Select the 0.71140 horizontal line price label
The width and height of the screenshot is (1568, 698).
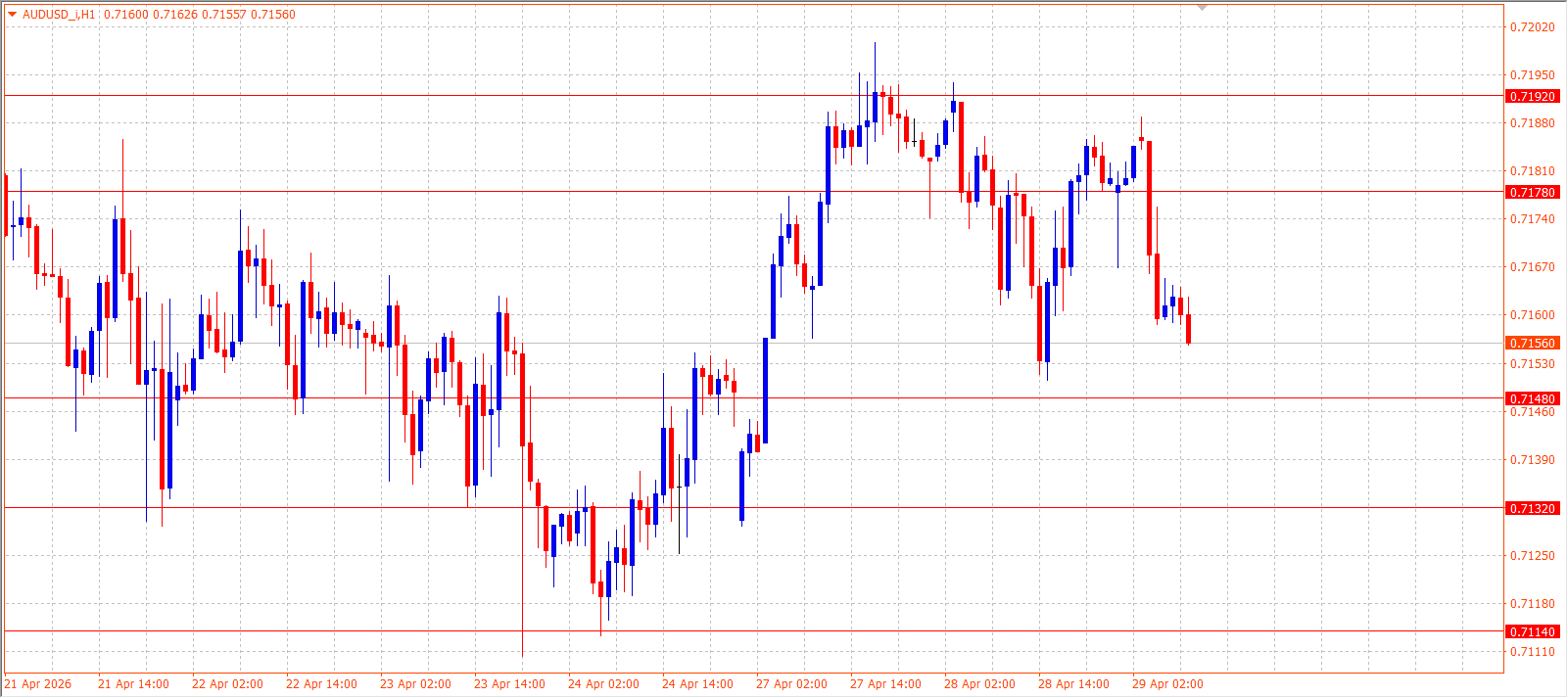click(1532, 631)
